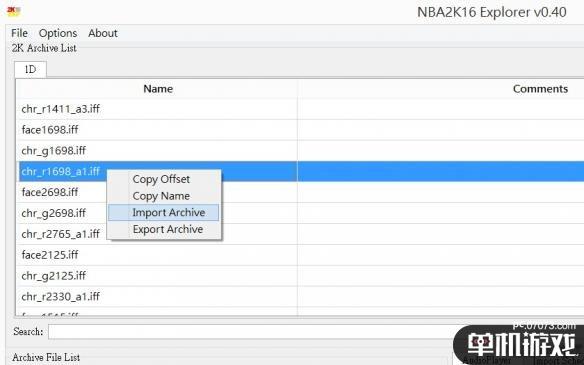Sort by the Name column header
Screen dimensions: 584x365
pyautogui.click(x=158, y=89)
